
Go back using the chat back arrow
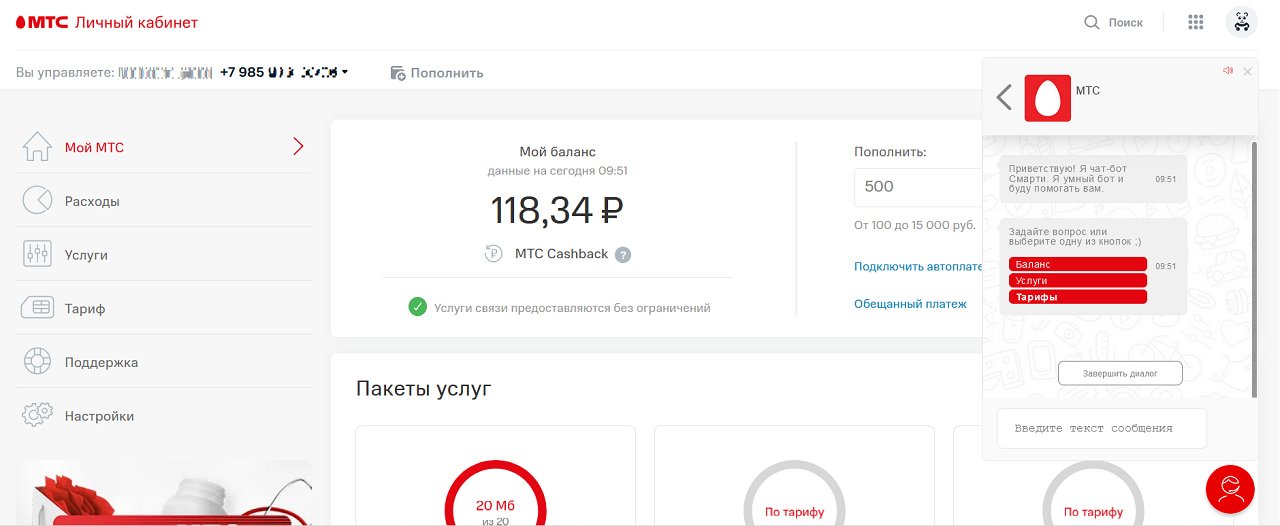(1004, 97)
